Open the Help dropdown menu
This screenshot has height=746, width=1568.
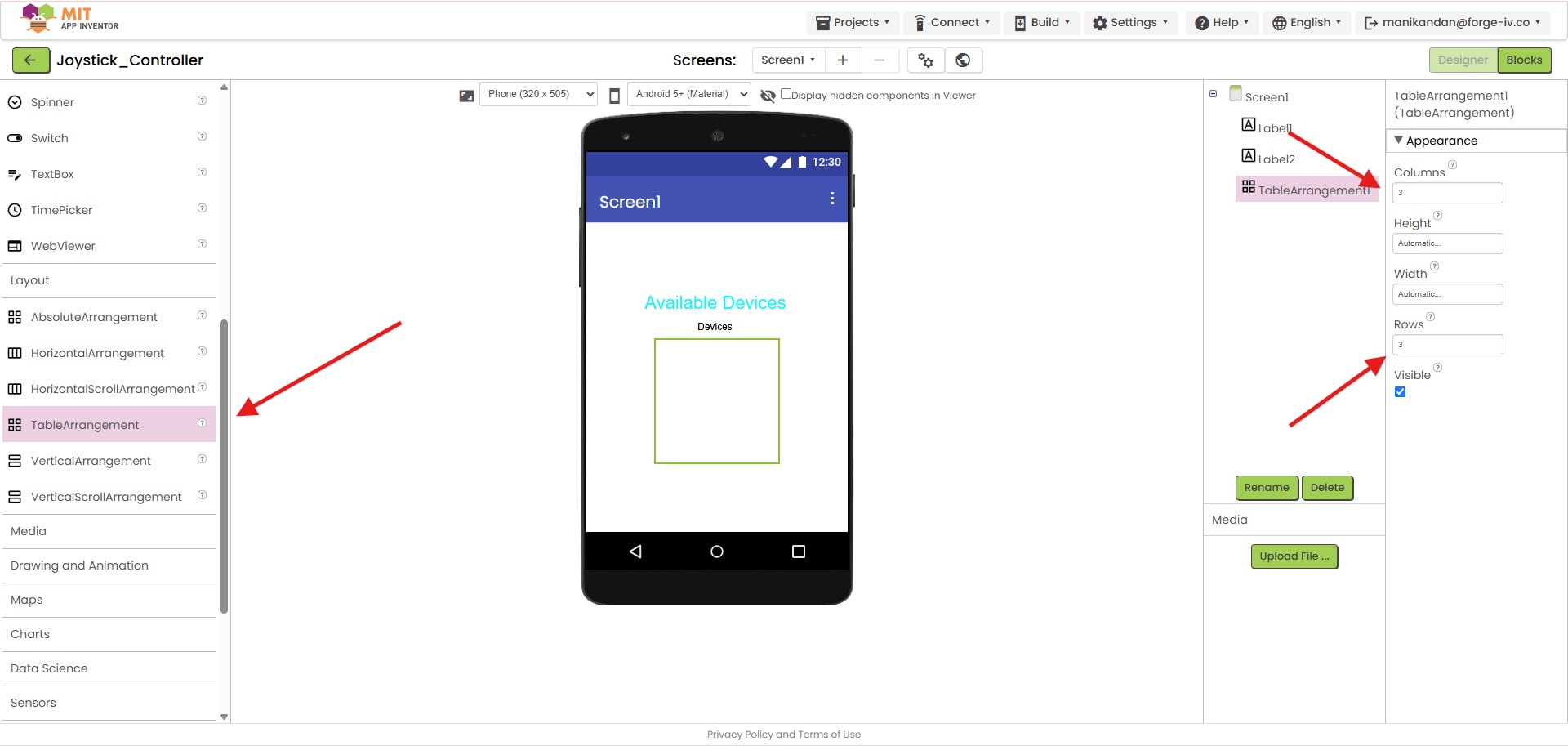pos(1222,23)
